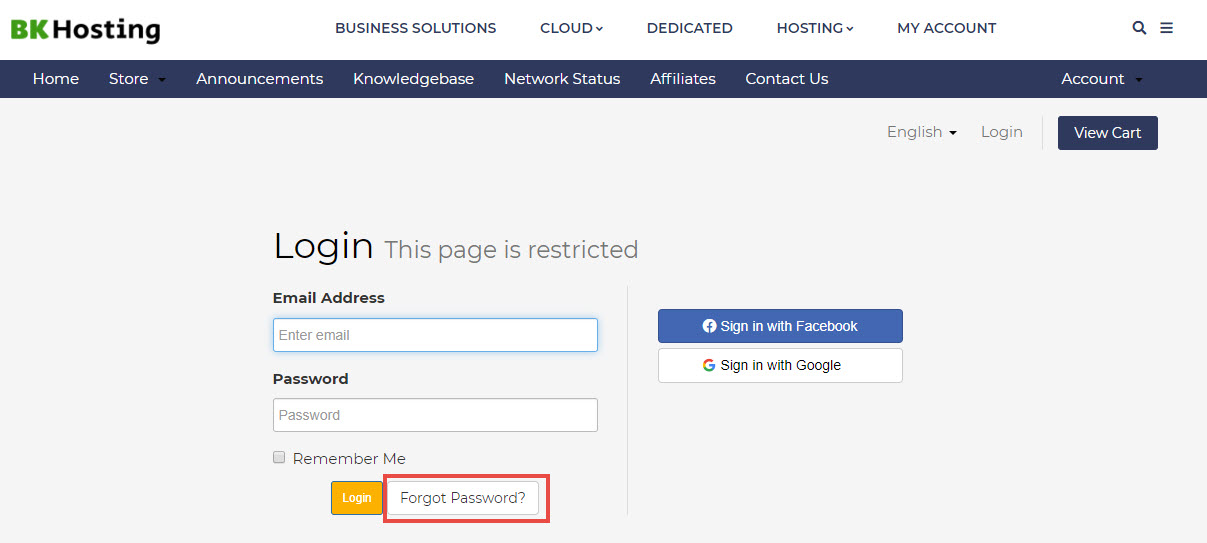1207x543 pixels.
Task: Tick the Remember Me checkbox
Action: (279, 457)
